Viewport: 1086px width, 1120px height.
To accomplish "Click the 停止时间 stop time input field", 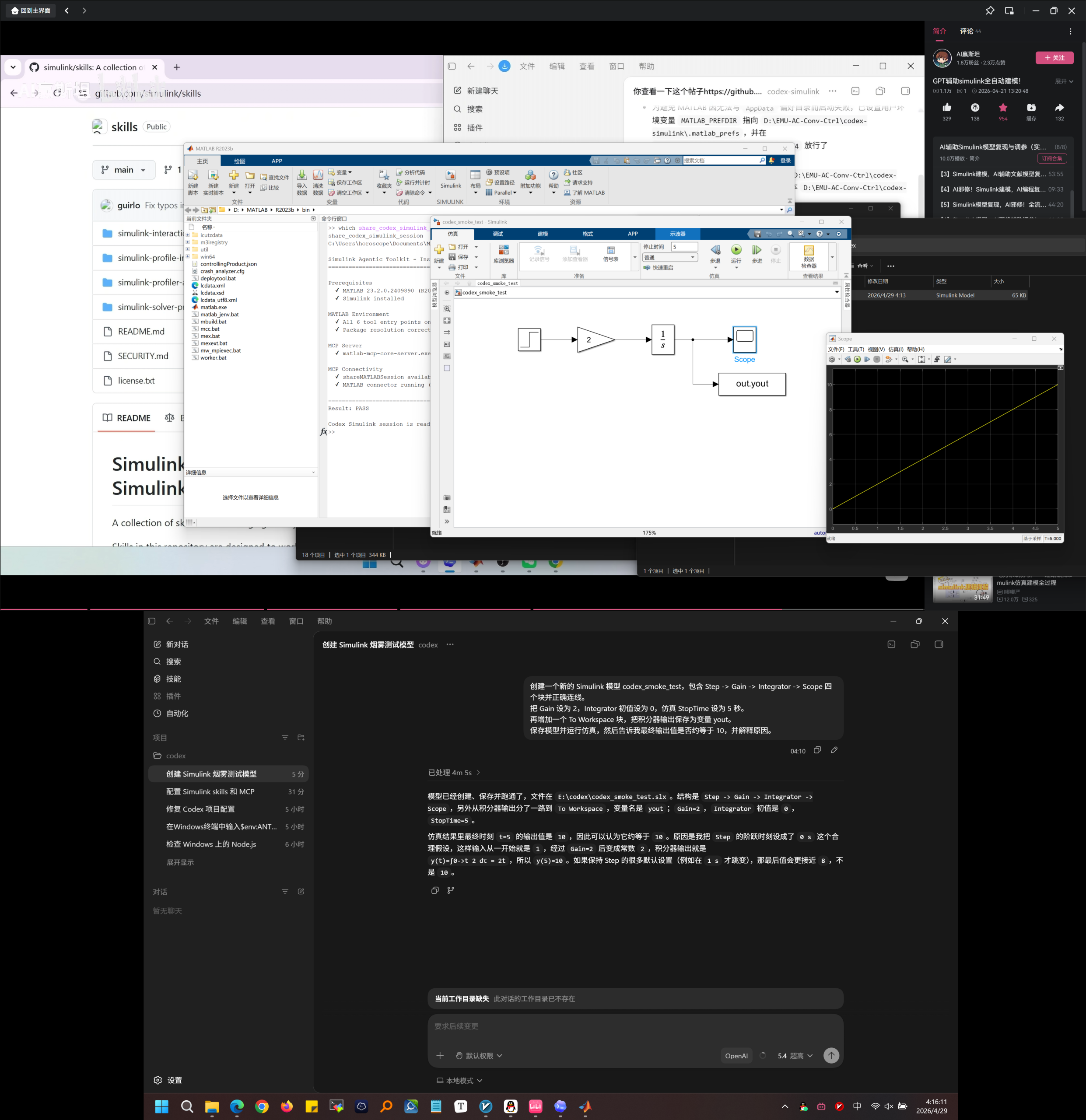I will (683, 247).
